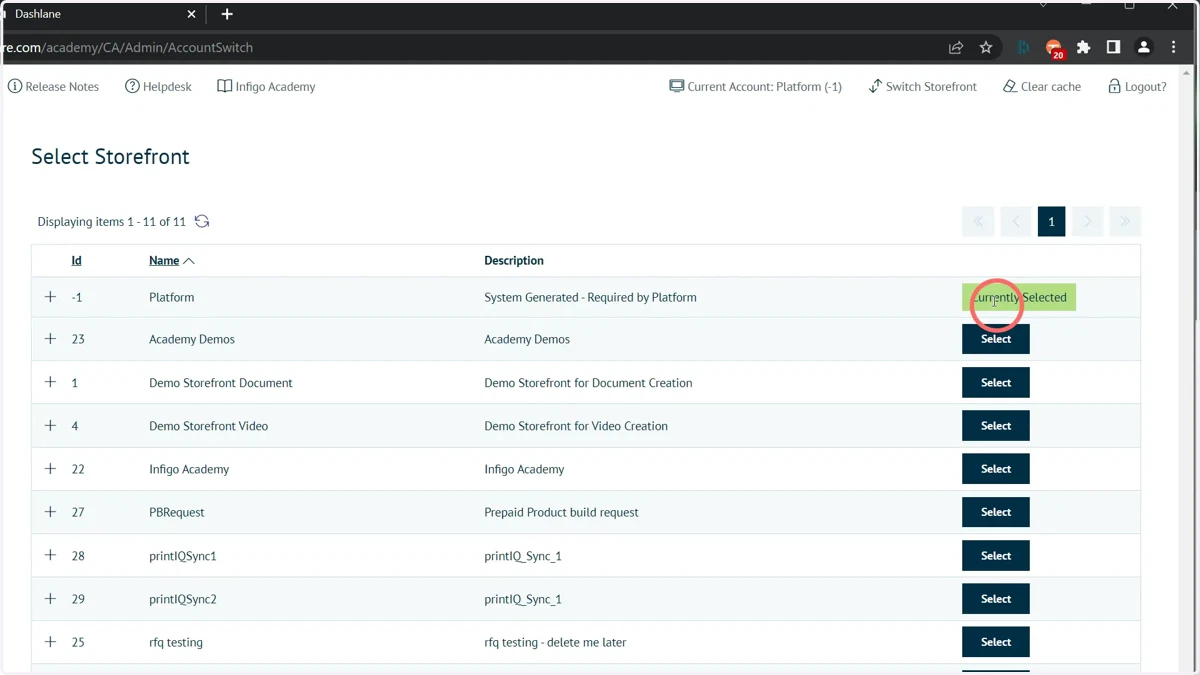The width and height of the screenshot is (1200, 675).
Task: Click 'Demo Storefront for Document Creation' description
Action: click(x=588, y=382)
